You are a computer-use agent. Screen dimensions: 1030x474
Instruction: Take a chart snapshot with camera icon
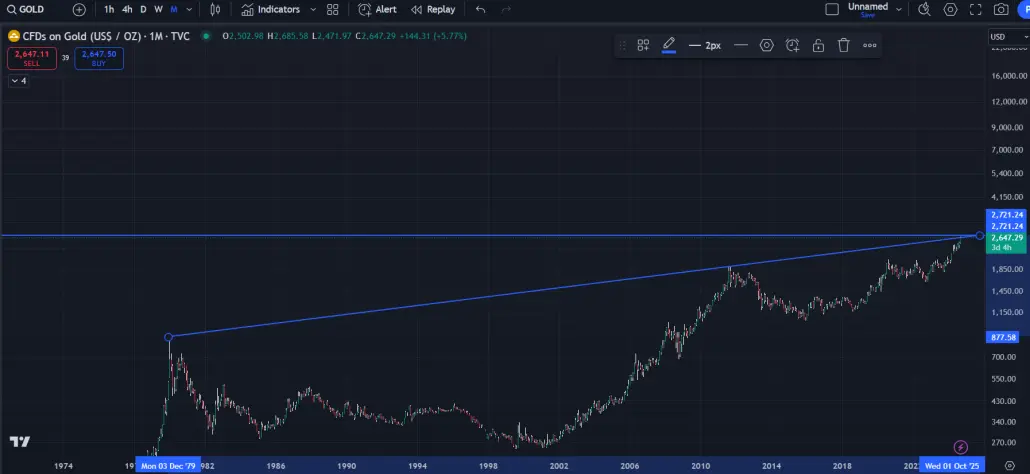tap(1001, 9)
